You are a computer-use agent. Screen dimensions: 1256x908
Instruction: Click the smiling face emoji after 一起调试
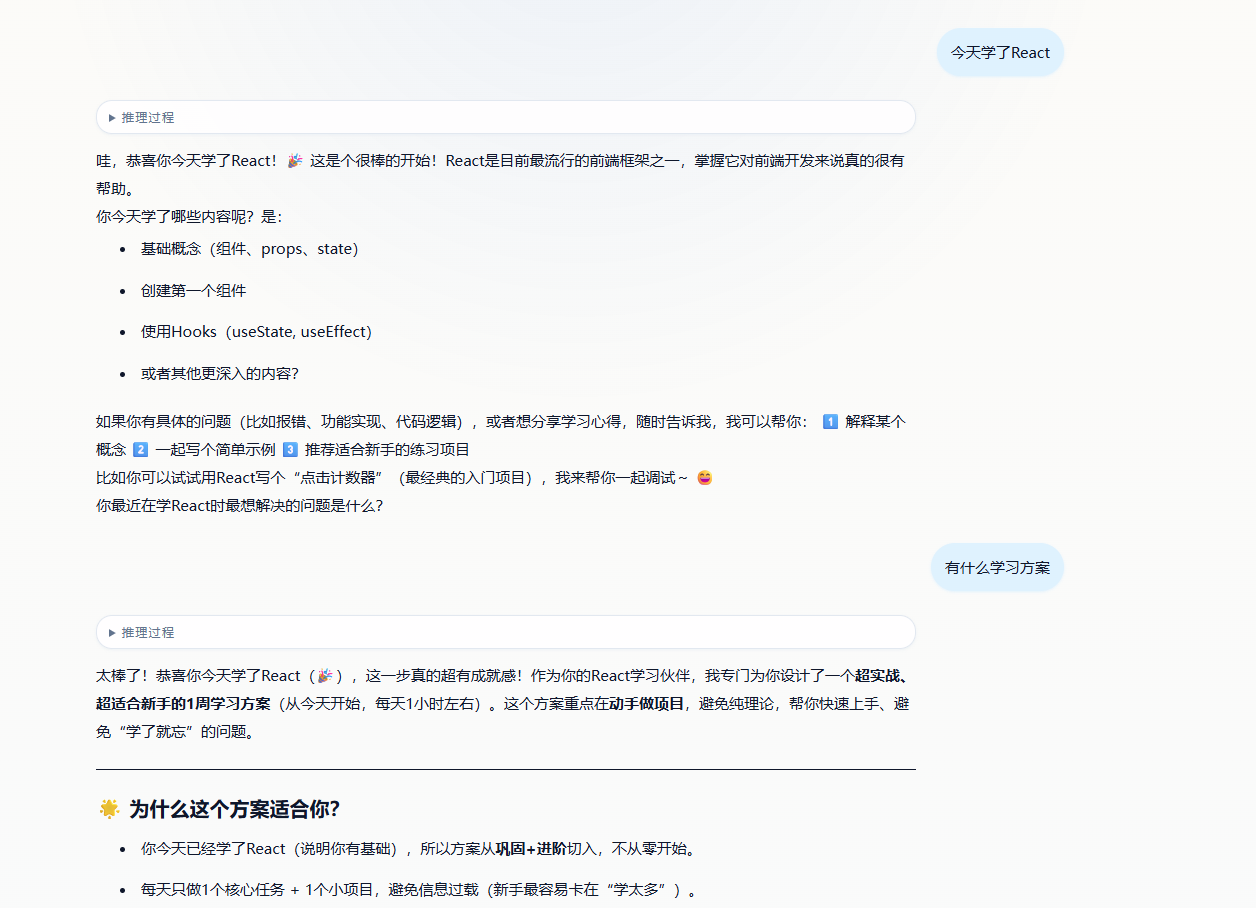(704, 477)
